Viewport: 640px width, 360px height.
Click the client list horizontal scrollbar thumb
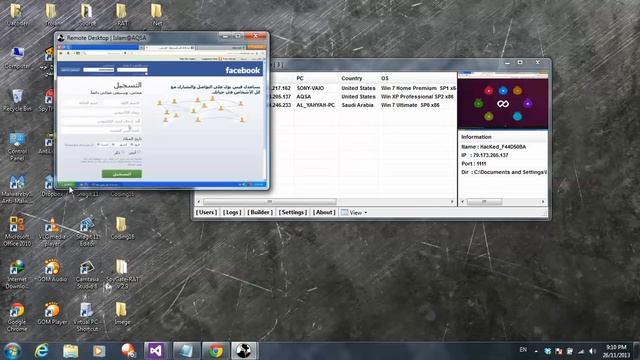[x=269, y=202]
